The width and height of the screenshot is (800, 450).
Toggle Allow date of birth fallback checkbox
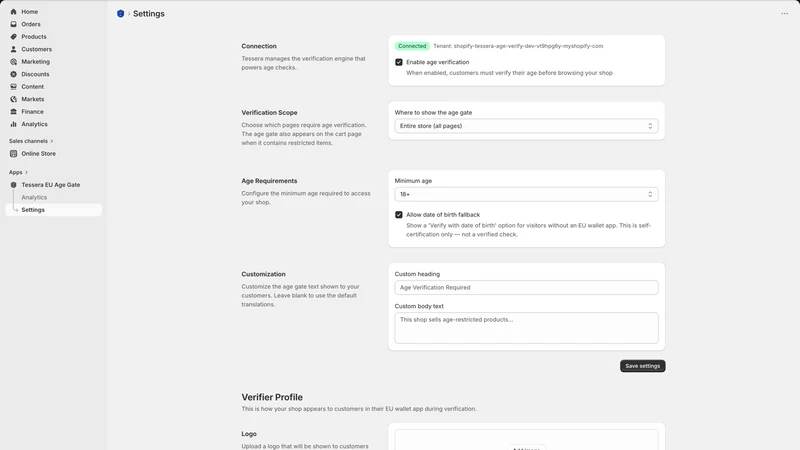pos(398,215)
